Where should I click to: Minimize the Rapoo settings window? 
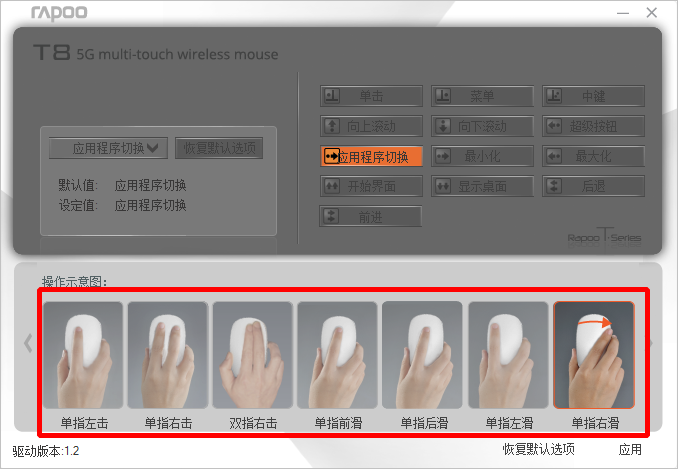click(623, 13)
